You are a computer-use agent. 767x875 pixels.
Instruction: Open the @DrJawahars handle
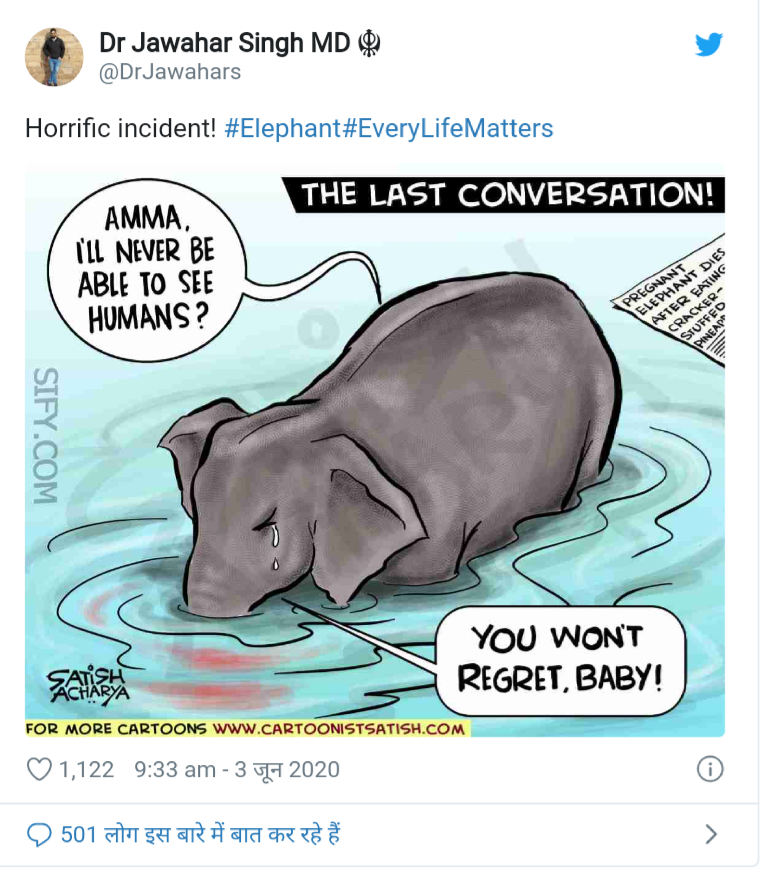point(170,72)
